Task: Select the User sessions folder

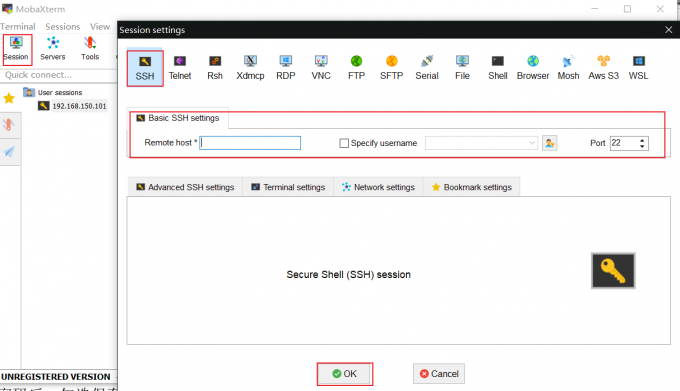Action: [x=53, y=92]
